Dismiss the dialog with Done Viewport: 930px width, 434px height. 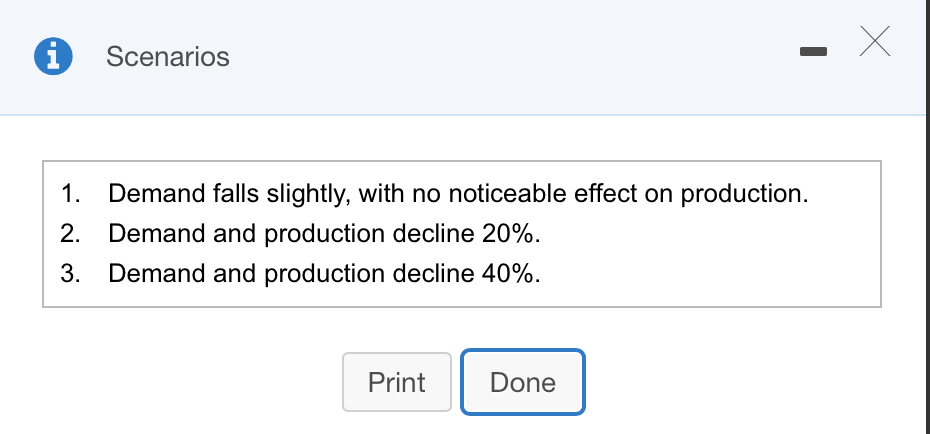click(523, 382)
